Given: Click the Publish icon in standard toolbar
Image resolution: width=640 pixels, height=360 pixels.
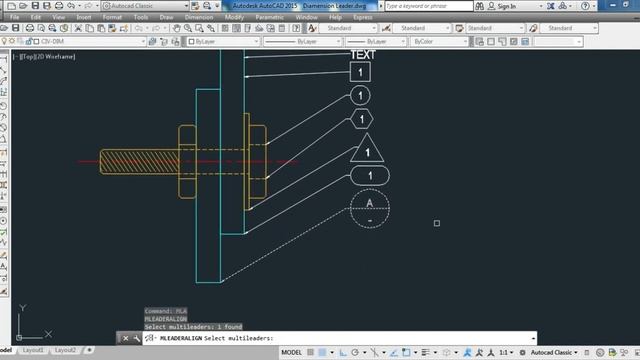Looking at the screenshot, I should 52,28.
